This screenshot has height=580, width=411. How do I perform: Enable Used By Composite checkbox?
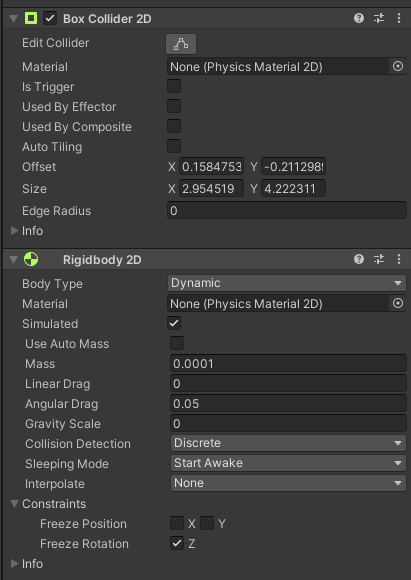pos(174,126)
